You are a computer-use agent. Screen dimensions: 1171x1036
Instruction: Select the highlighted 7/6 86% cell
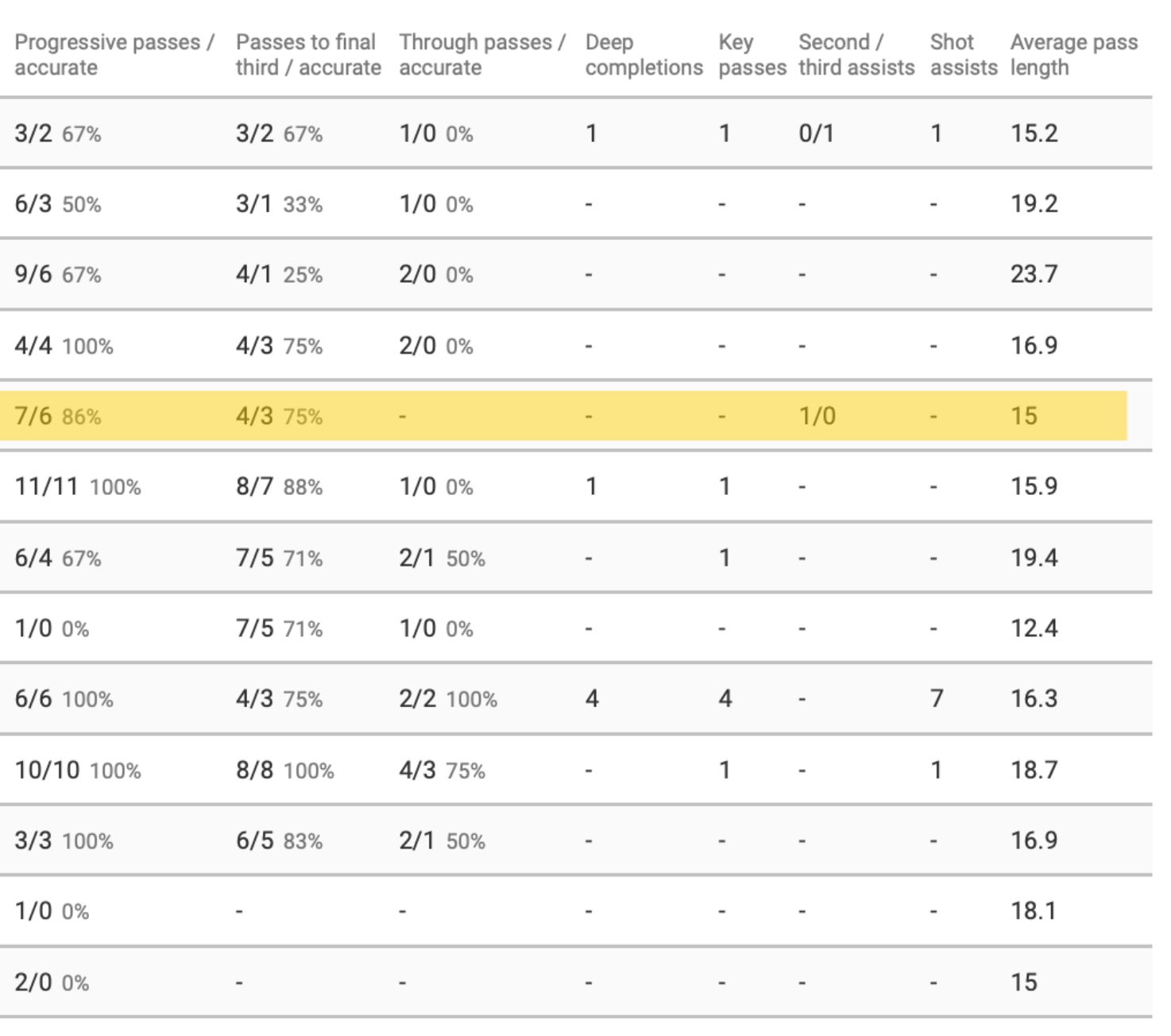click(57, 416)
